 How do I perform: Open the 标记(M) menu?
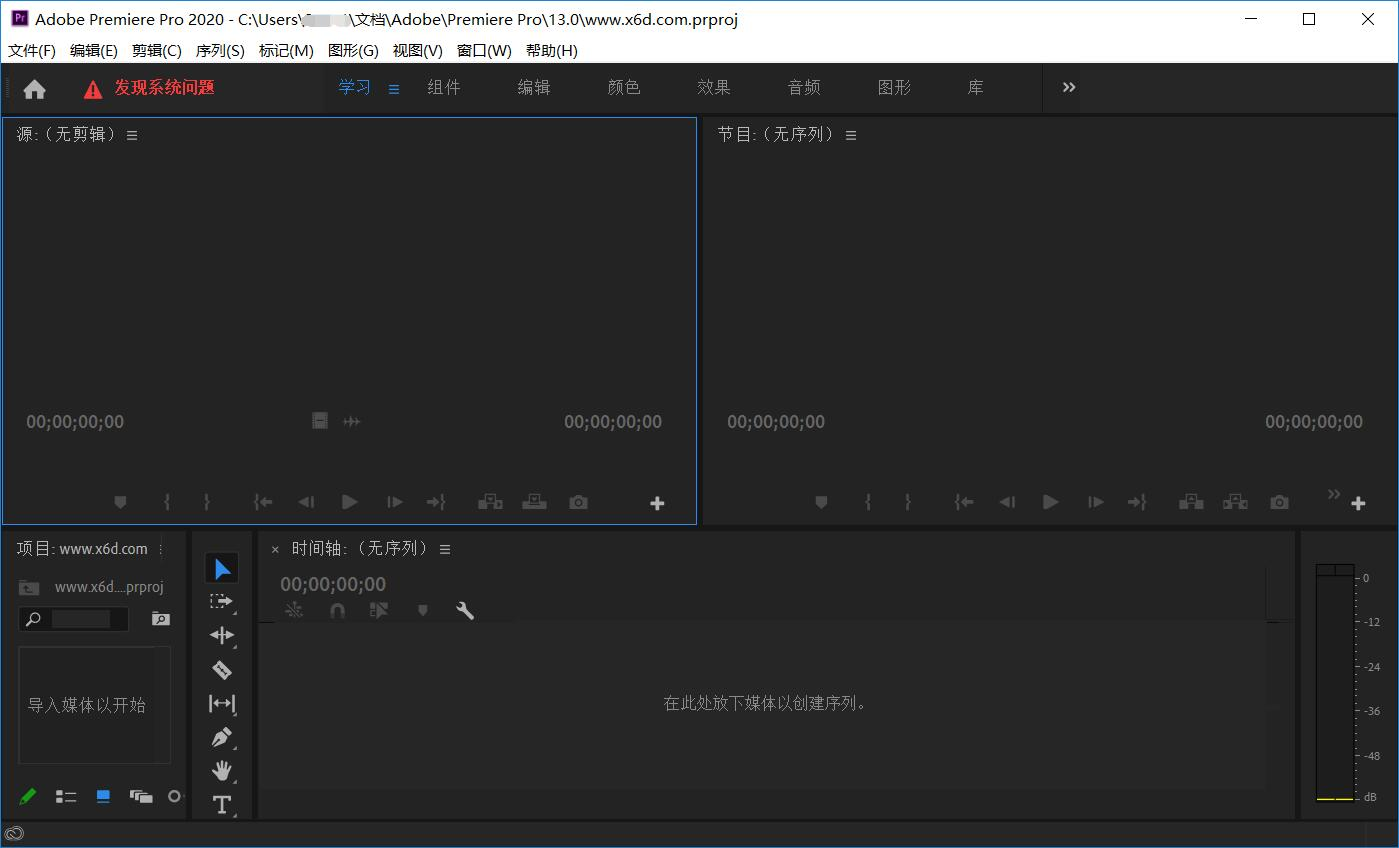point(286,51)
